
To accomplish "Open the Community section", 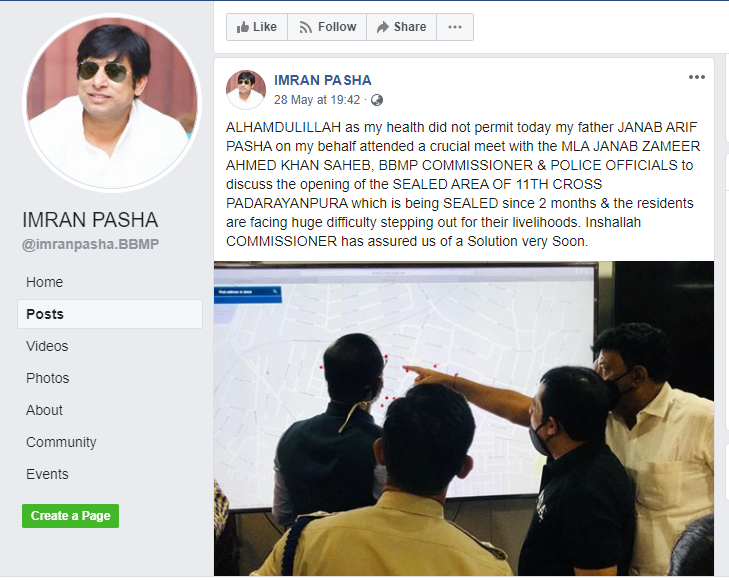I will pos(61,442).
